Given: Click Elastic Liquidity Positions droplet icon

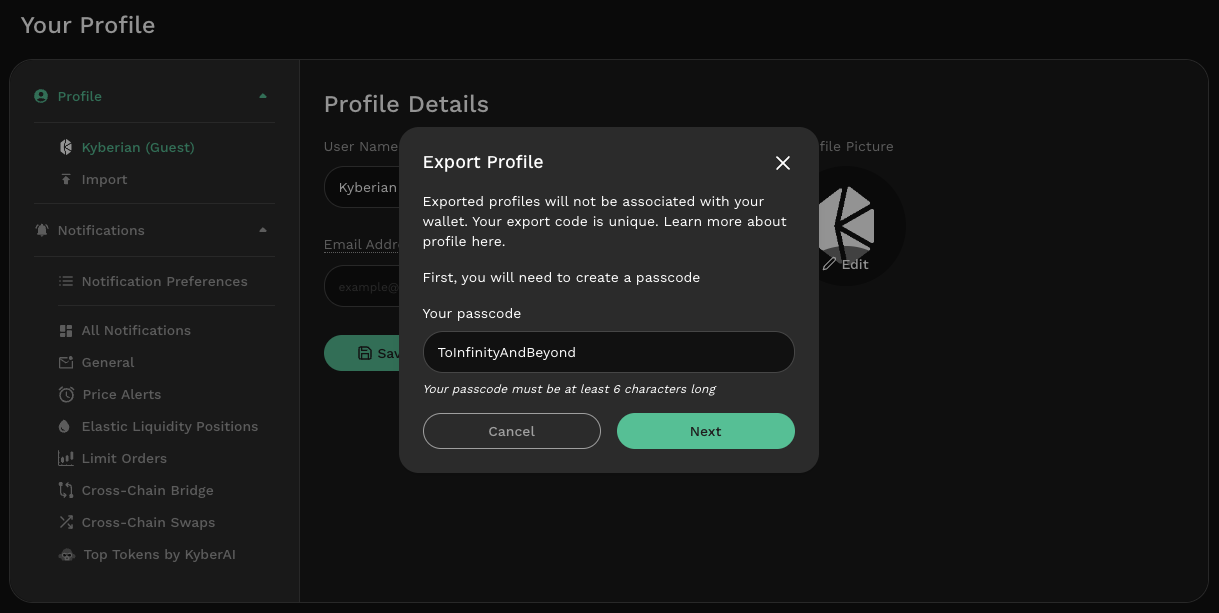Looking at the screenshot, I should coord(66,426).
